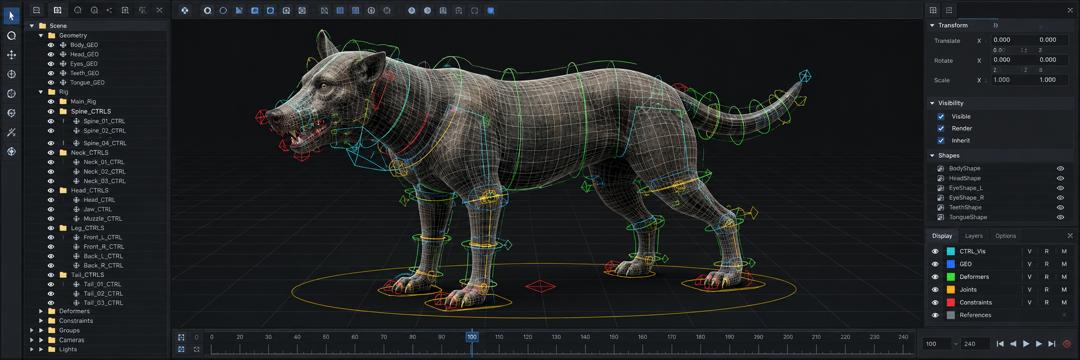Click the frame 100 marker on timeline
Image resolution: width=1080 pixels, height=360 pixels.
[x=472, y=337]
